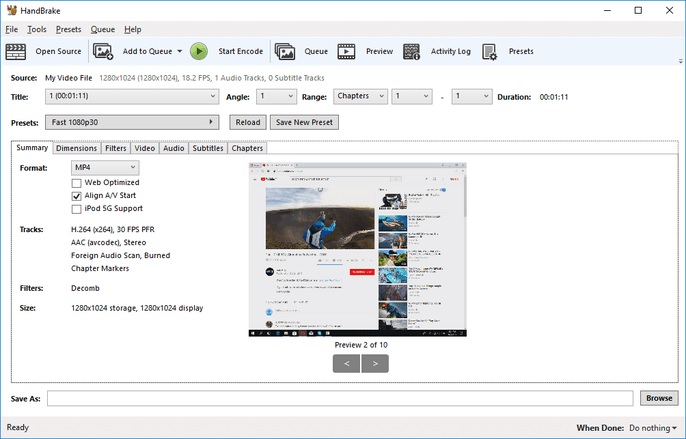686x439 pixels.
Task: Click the Preview filmstrip icon
Action: click(347, 51)
